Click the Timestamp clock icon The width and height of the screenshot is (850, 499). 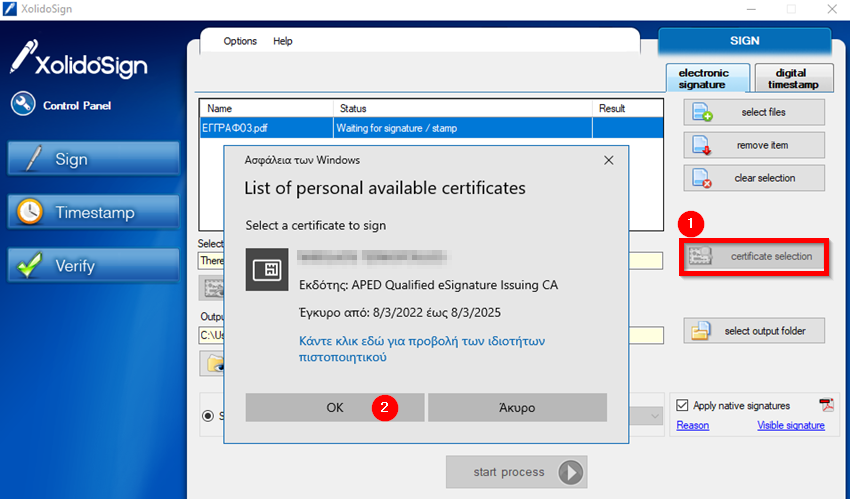tap(30, 212)
